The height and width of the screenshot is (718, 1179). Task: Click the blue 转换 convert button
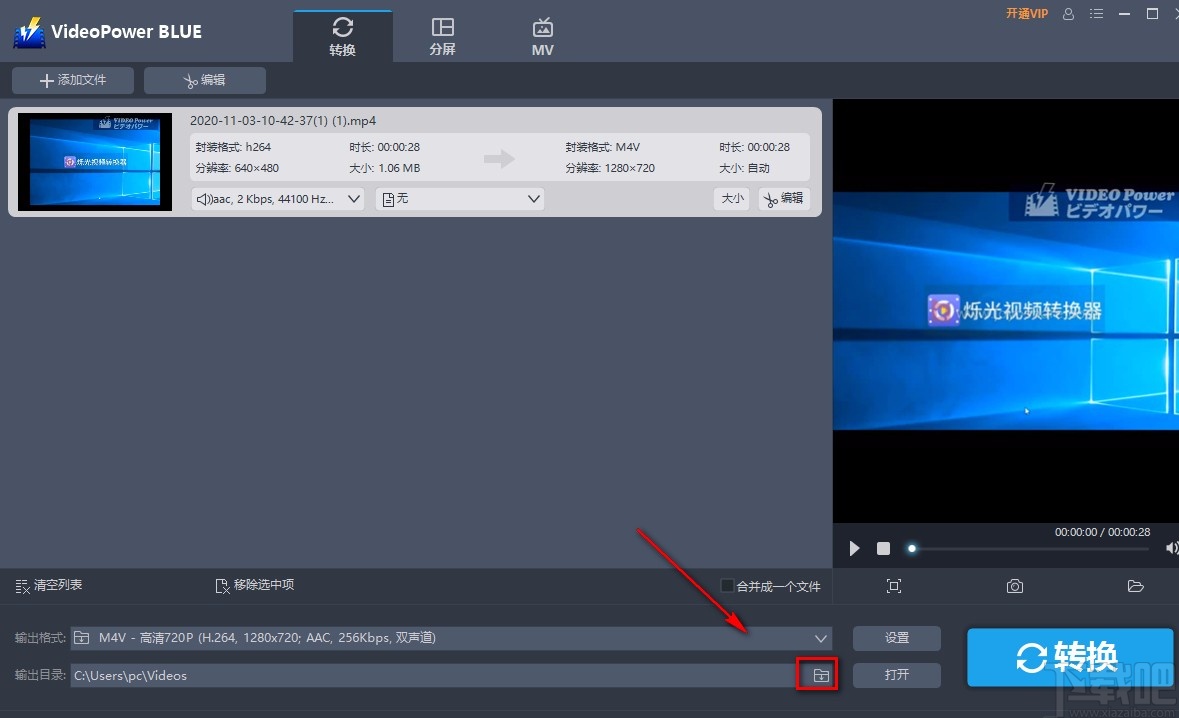[x=1069, y=657]
